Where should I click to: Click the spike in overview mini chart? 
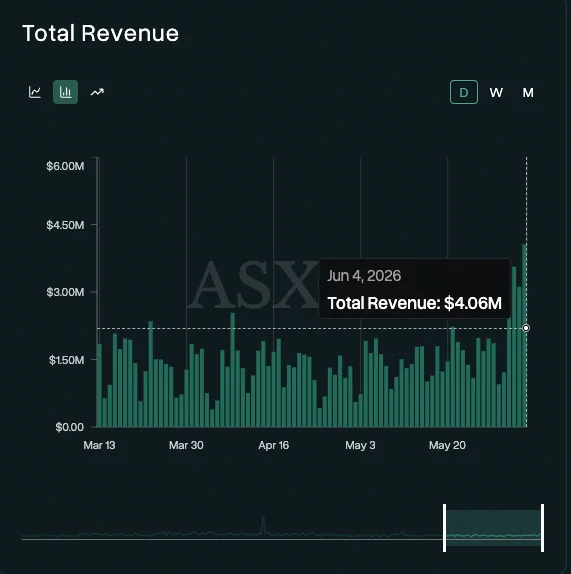pyautogui.click(x=263, y=525)
